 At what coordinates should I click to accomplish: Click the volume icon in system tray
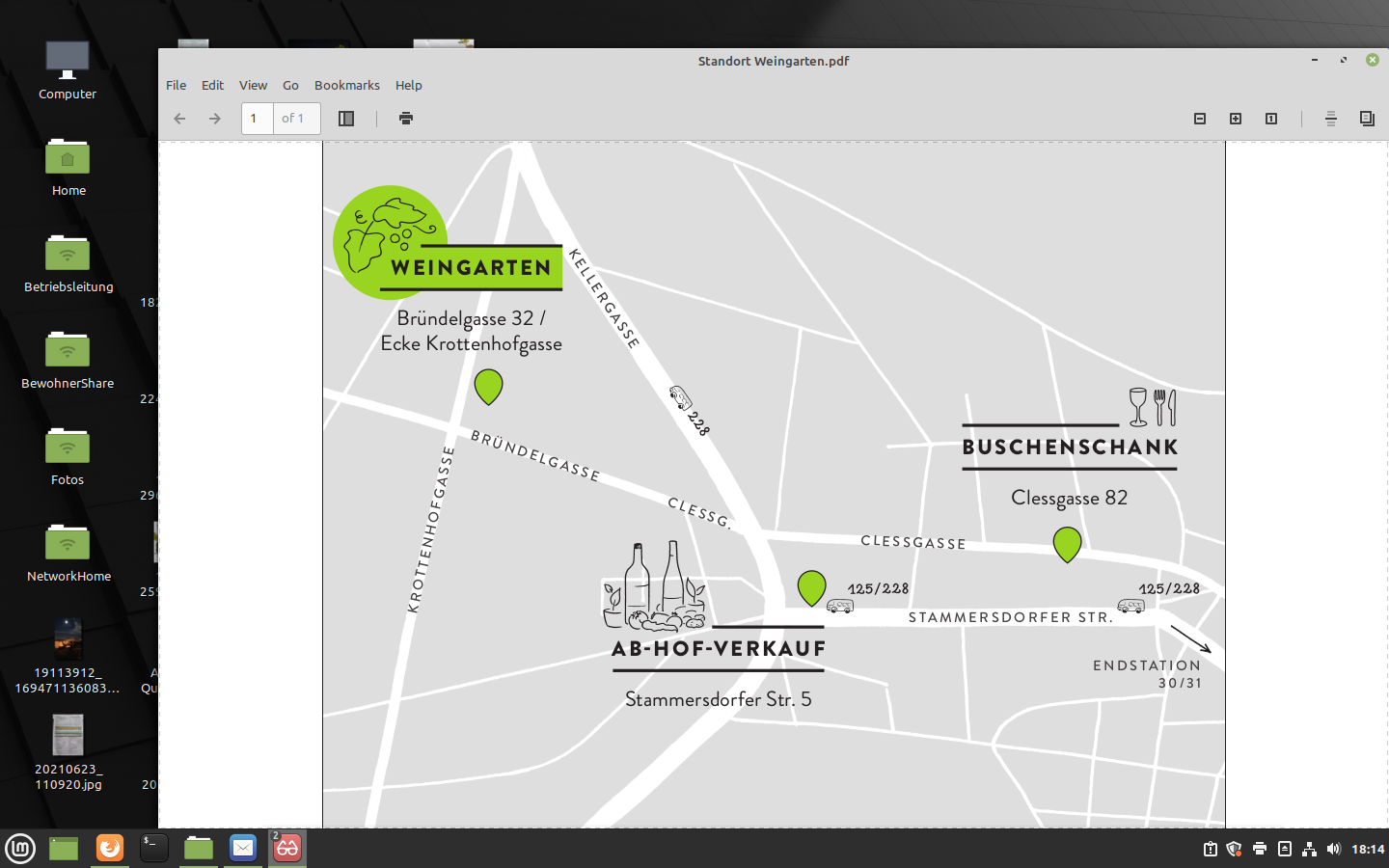click(1334, 849)
